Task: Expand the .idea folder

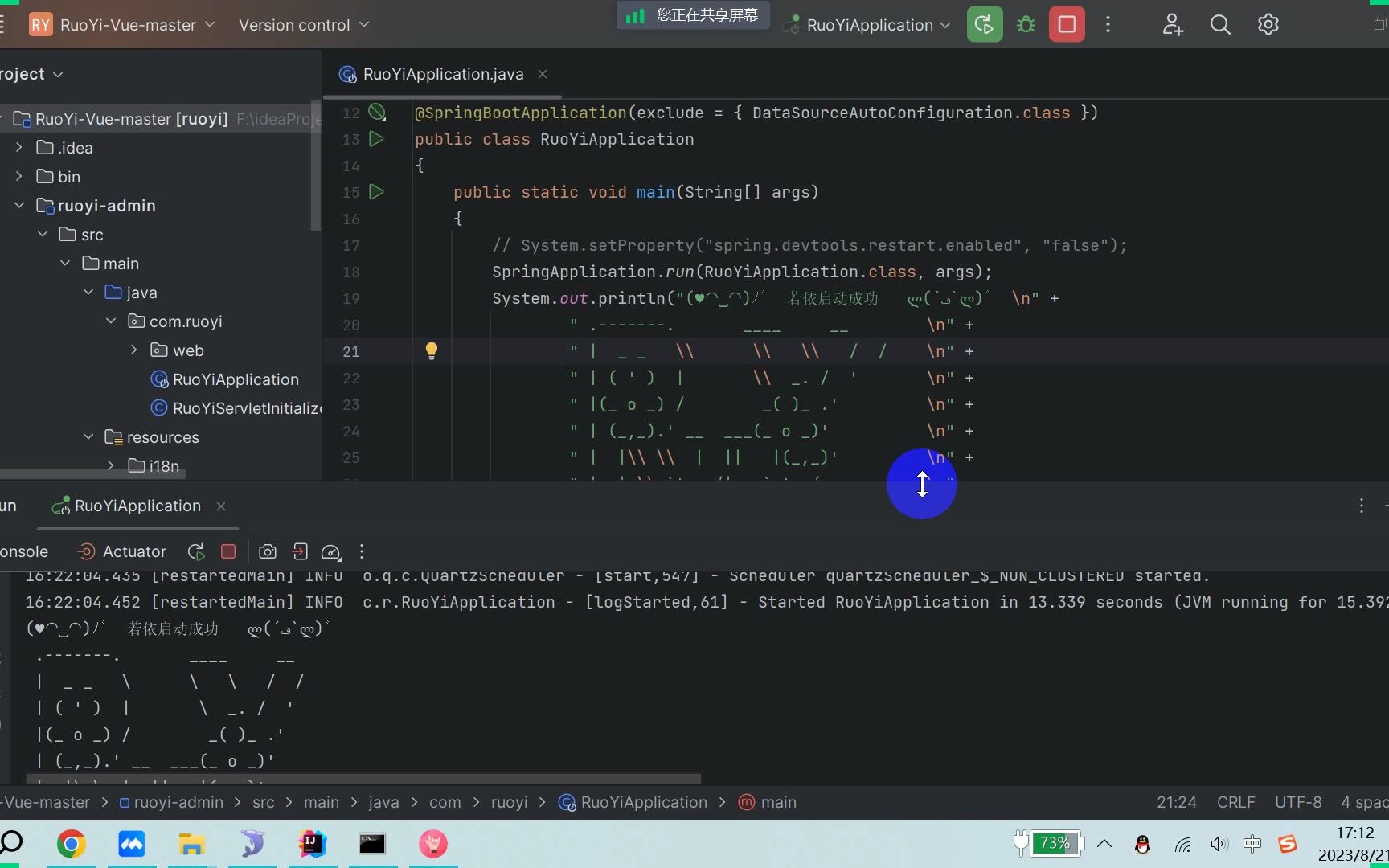Action: [x=19, y=147]
